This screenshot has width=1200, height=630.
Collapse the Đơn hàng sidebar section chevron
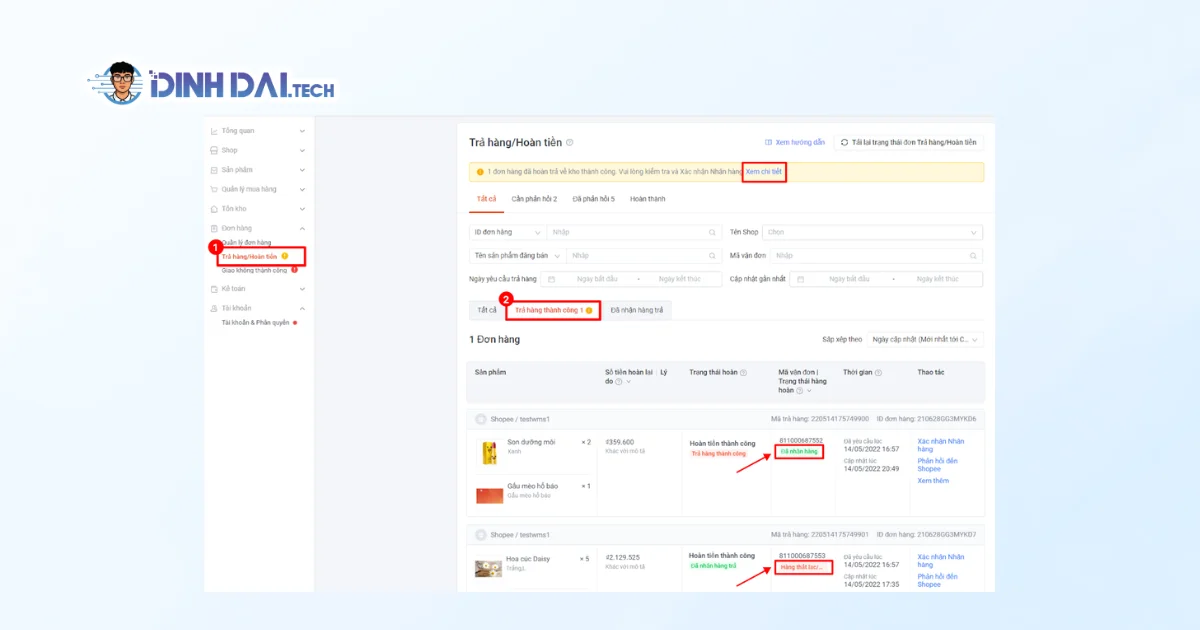[302, 228]
